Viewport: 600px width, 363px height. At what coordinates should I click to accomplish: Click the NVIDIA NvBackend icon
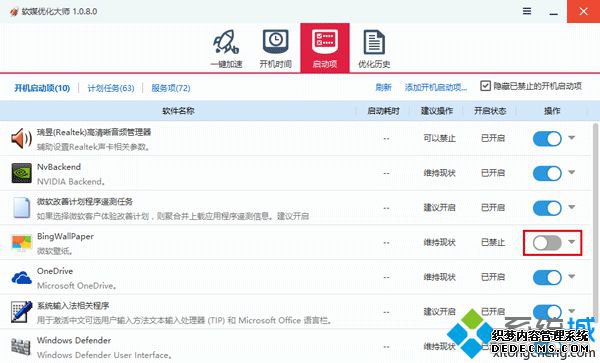(x=21, y=173)
